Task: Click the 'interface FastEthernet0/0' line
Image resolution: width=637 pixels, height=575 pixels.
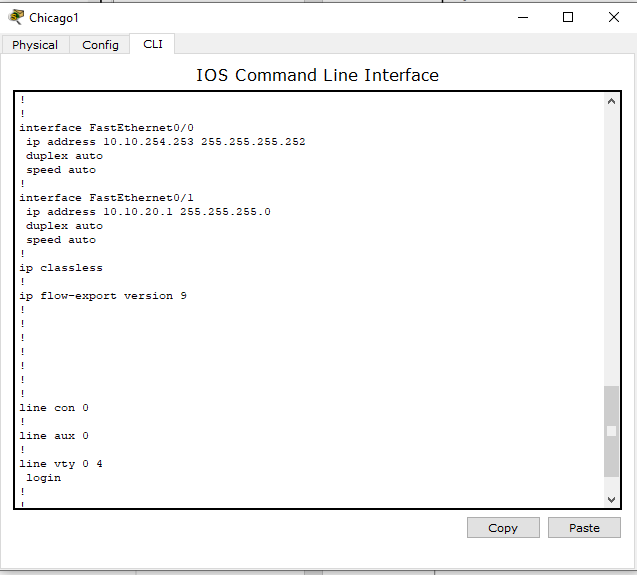Action: 92,128
